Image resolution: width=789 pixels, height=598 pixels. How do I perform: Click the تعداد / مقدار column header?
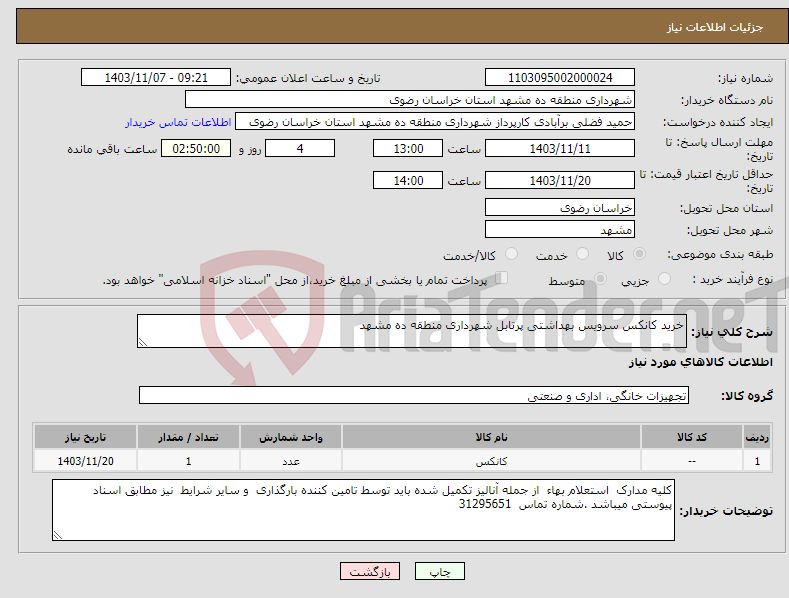(x=188, y=437)
